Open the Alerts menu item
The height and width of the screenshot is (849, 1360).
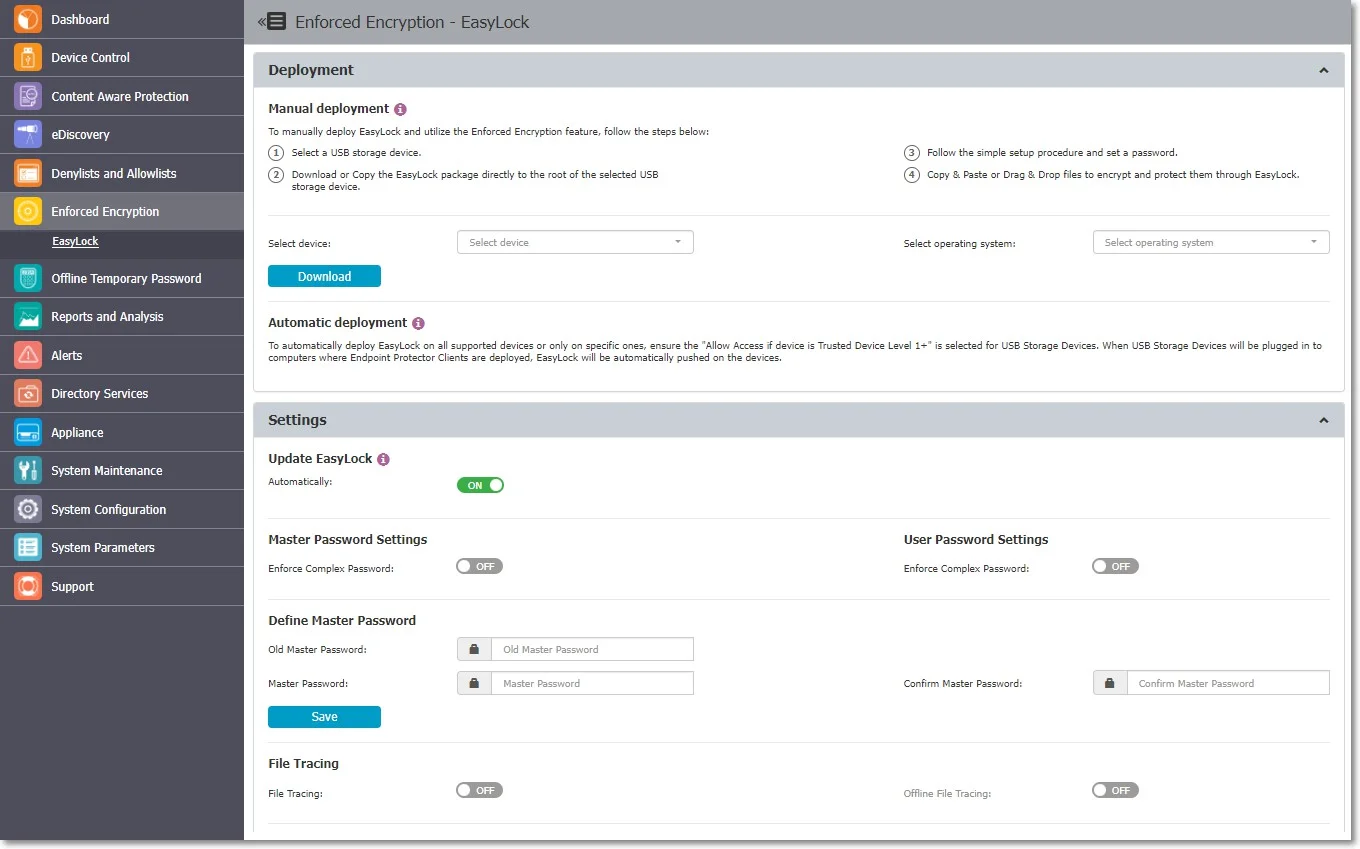[122, 355]
